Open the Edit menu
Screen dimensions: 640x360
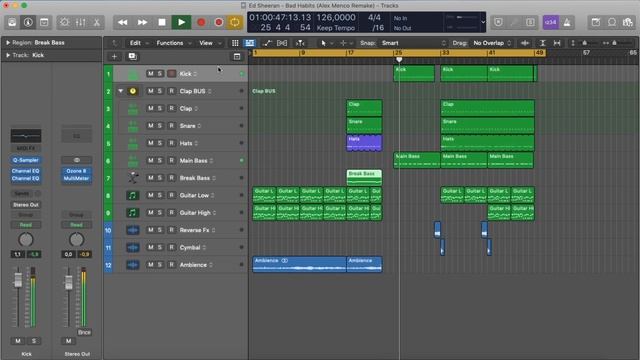tap(139, 43)
